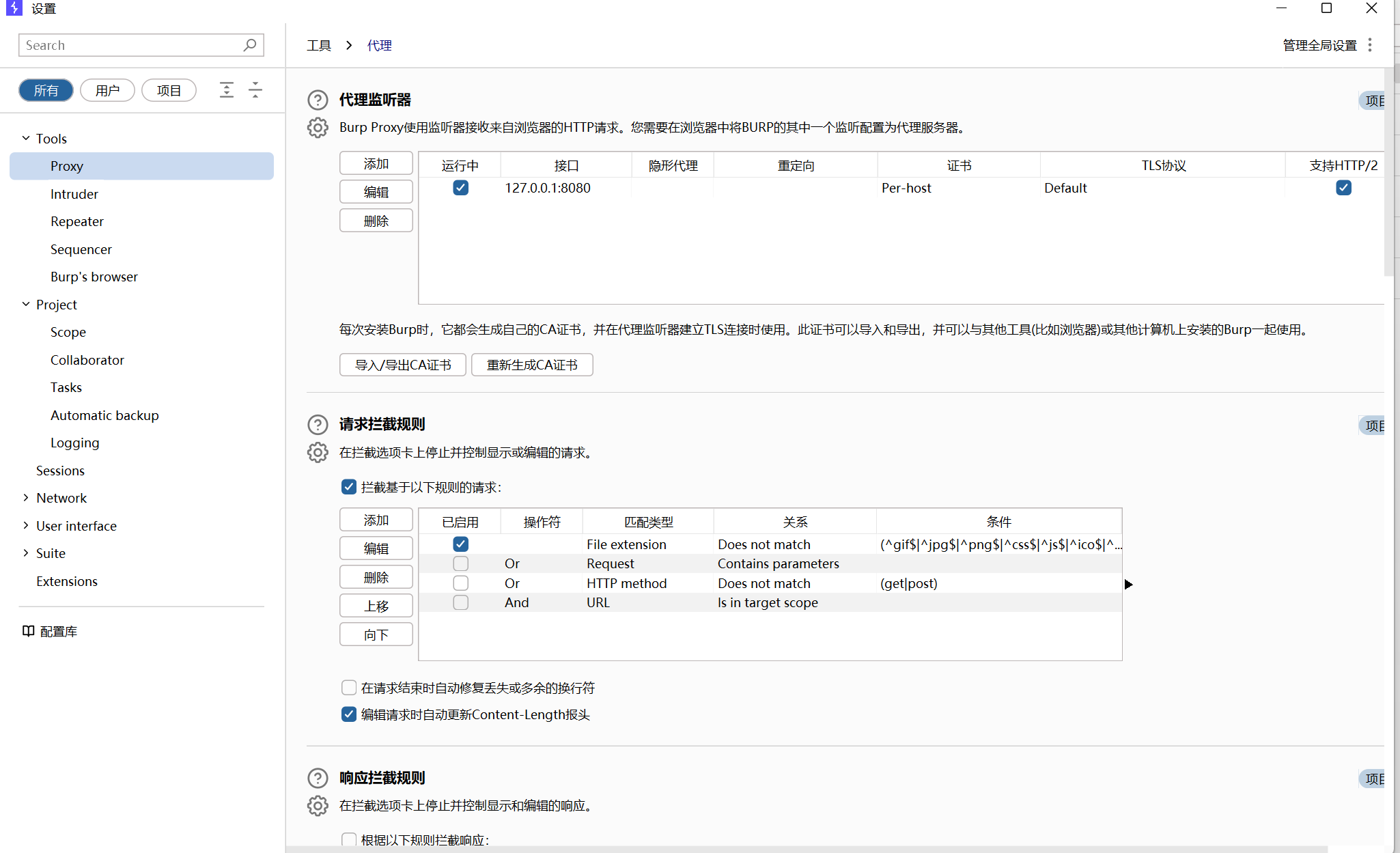Viewport: 1400px width, 853px height.
Task: Select the 用户 filter tab
Action: coord(107,90)
